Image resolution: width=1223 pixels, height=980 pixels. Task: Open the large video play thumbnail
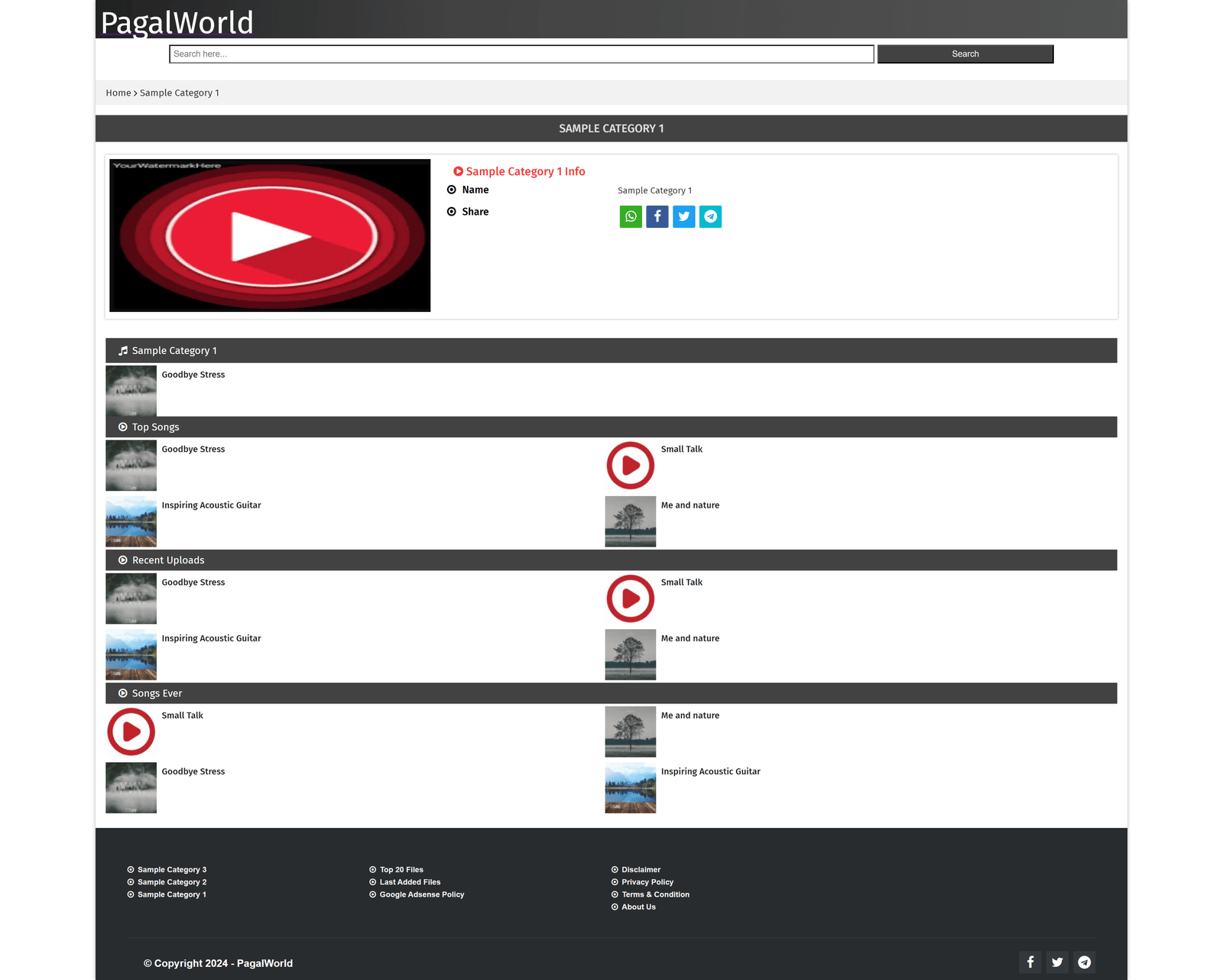click(x=270, y=235)
